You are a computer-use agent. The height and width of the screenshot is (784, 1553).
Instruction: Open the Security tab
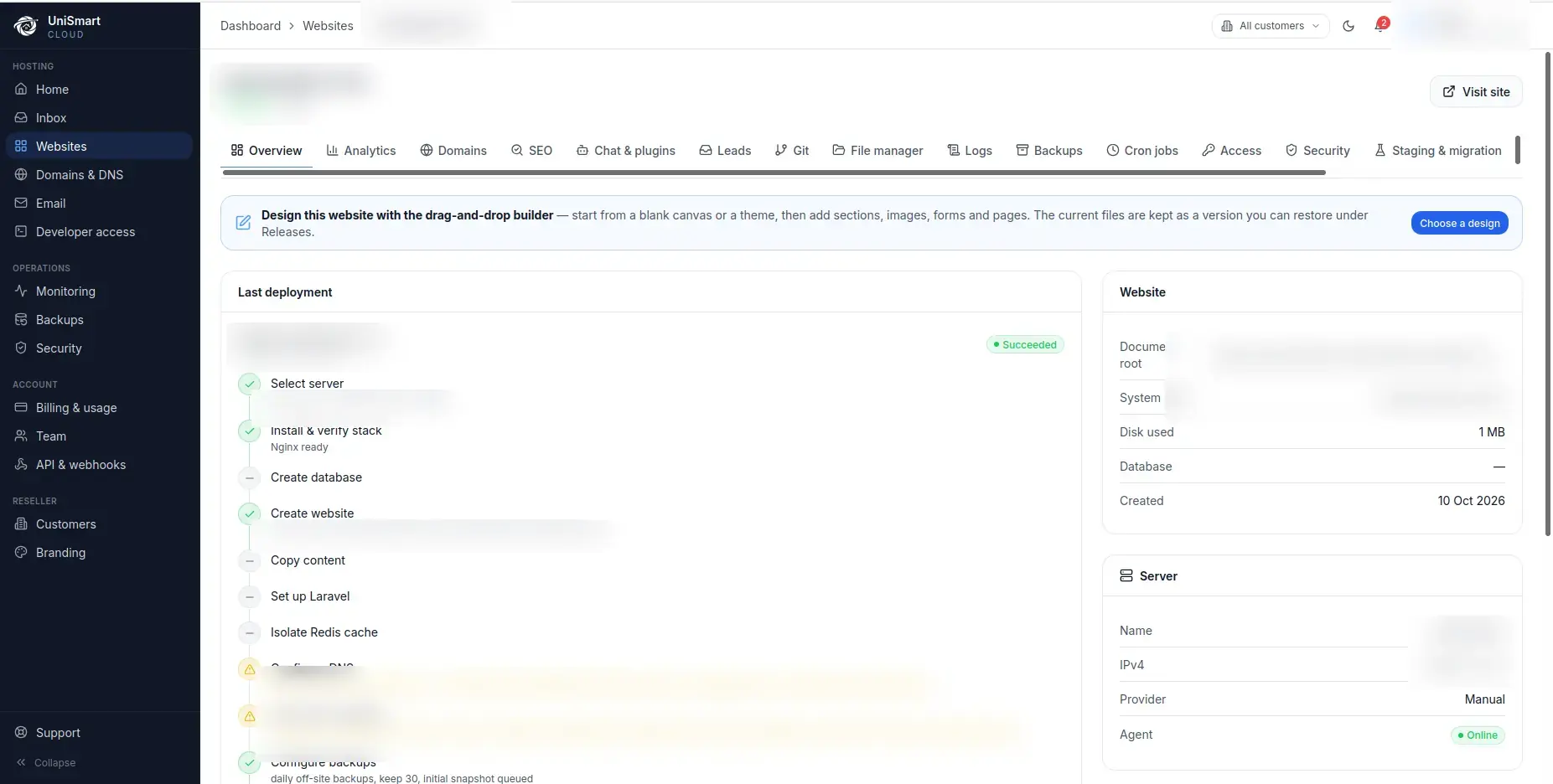point(1317,151)
